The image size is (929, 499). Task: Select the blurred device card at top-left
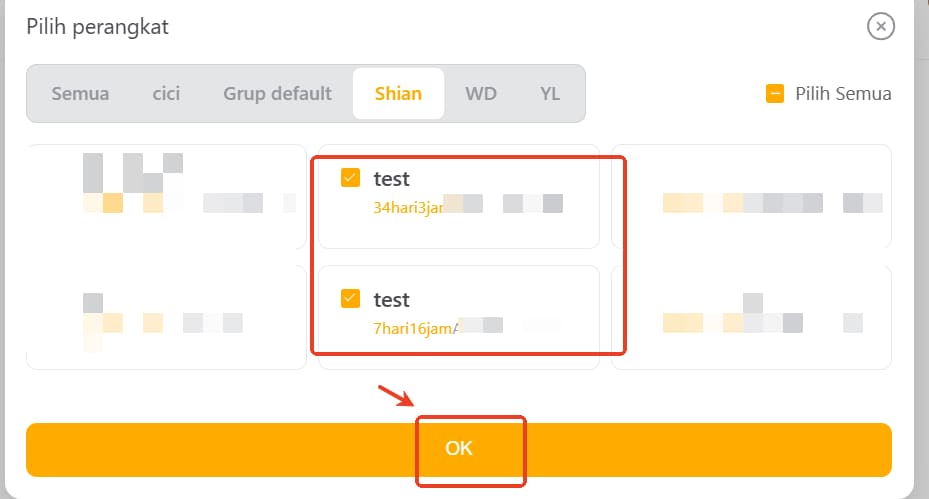click(166, 196)
